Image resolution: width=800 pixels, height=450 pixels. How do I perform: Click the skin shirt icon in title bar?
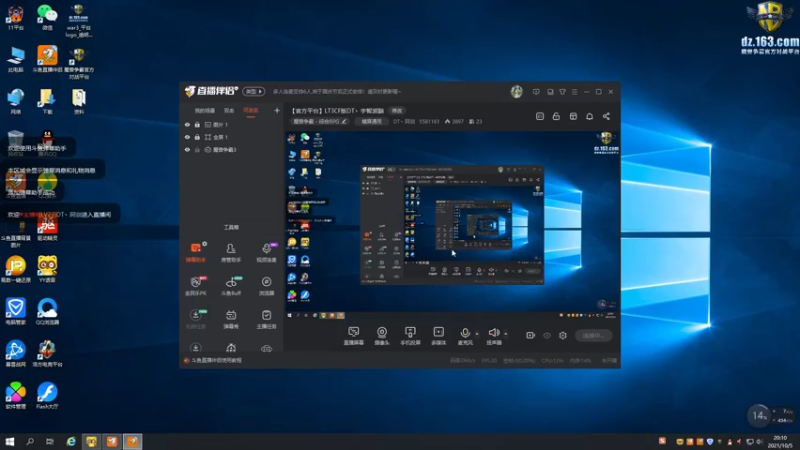562,92
